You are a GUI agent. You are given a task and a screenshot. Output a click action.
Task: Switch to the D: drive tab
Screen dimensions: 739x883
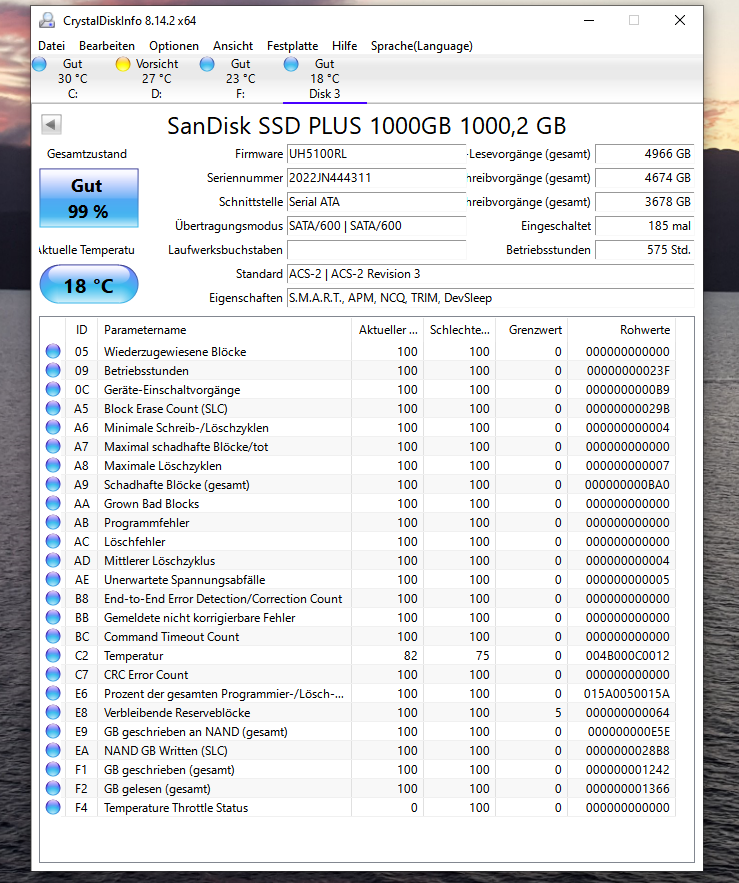click(x=156, y=79)
